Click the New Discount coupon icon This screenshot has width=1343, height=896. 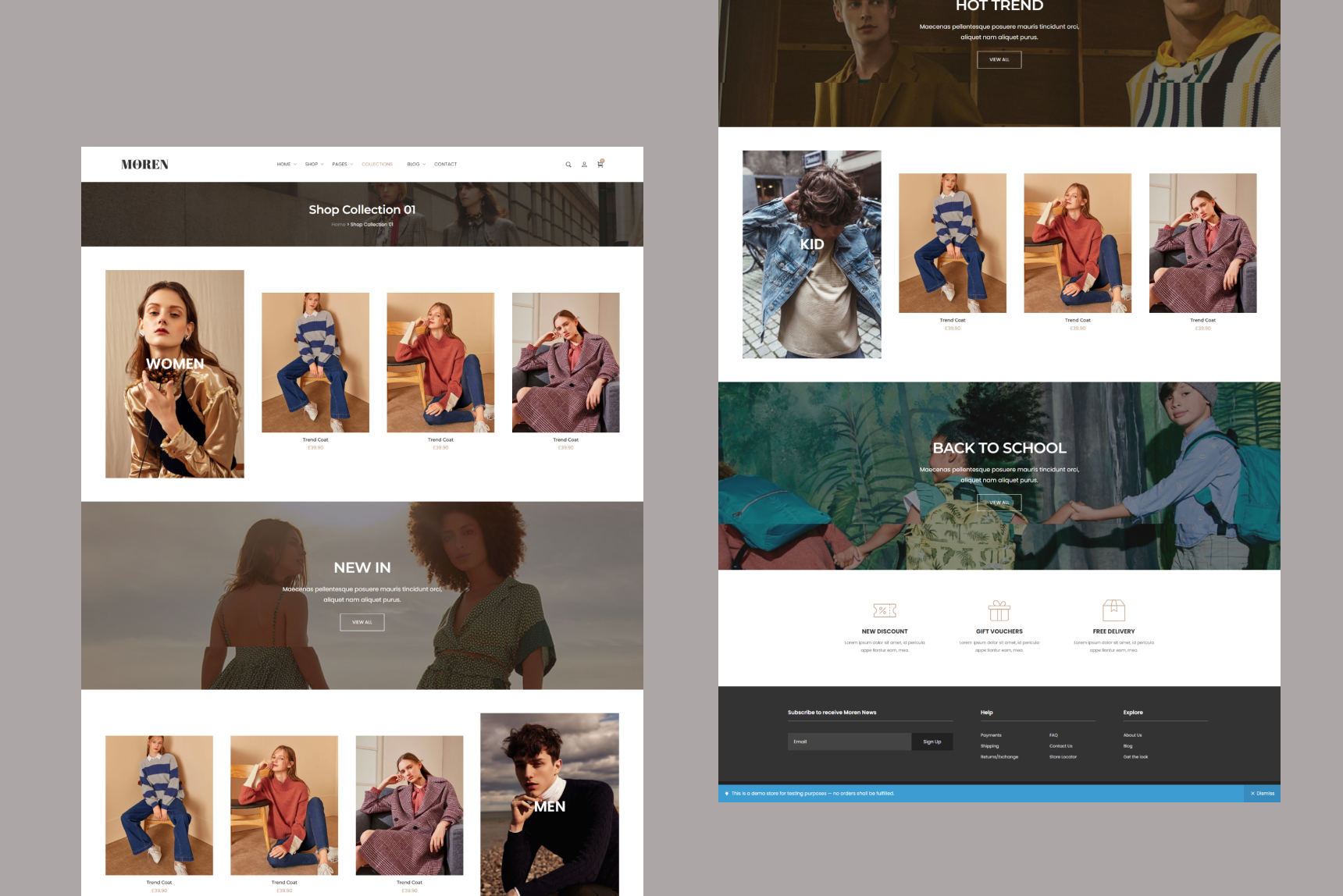[885, 610]
